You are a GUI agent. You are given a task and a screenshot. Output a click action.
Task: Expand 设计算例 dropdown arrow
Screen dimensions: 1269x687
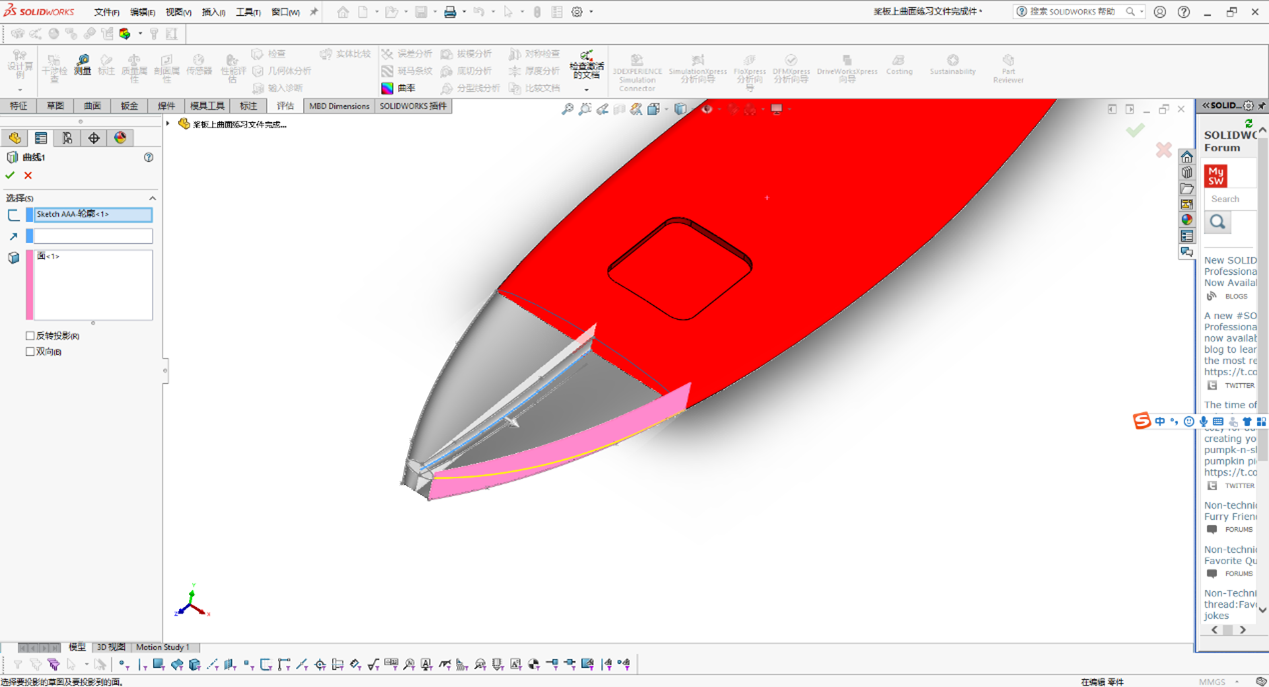click(19, 90)
